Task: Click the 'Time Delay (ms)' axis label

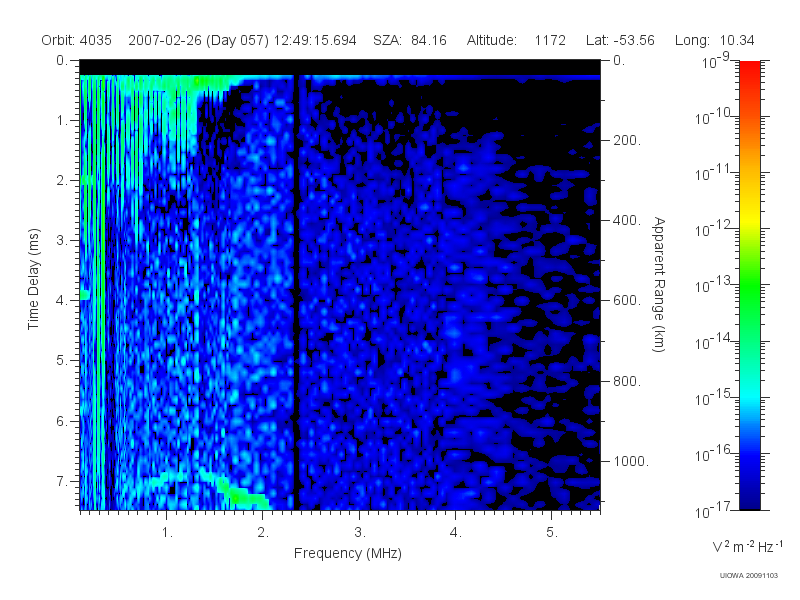Action: point(33,279)
